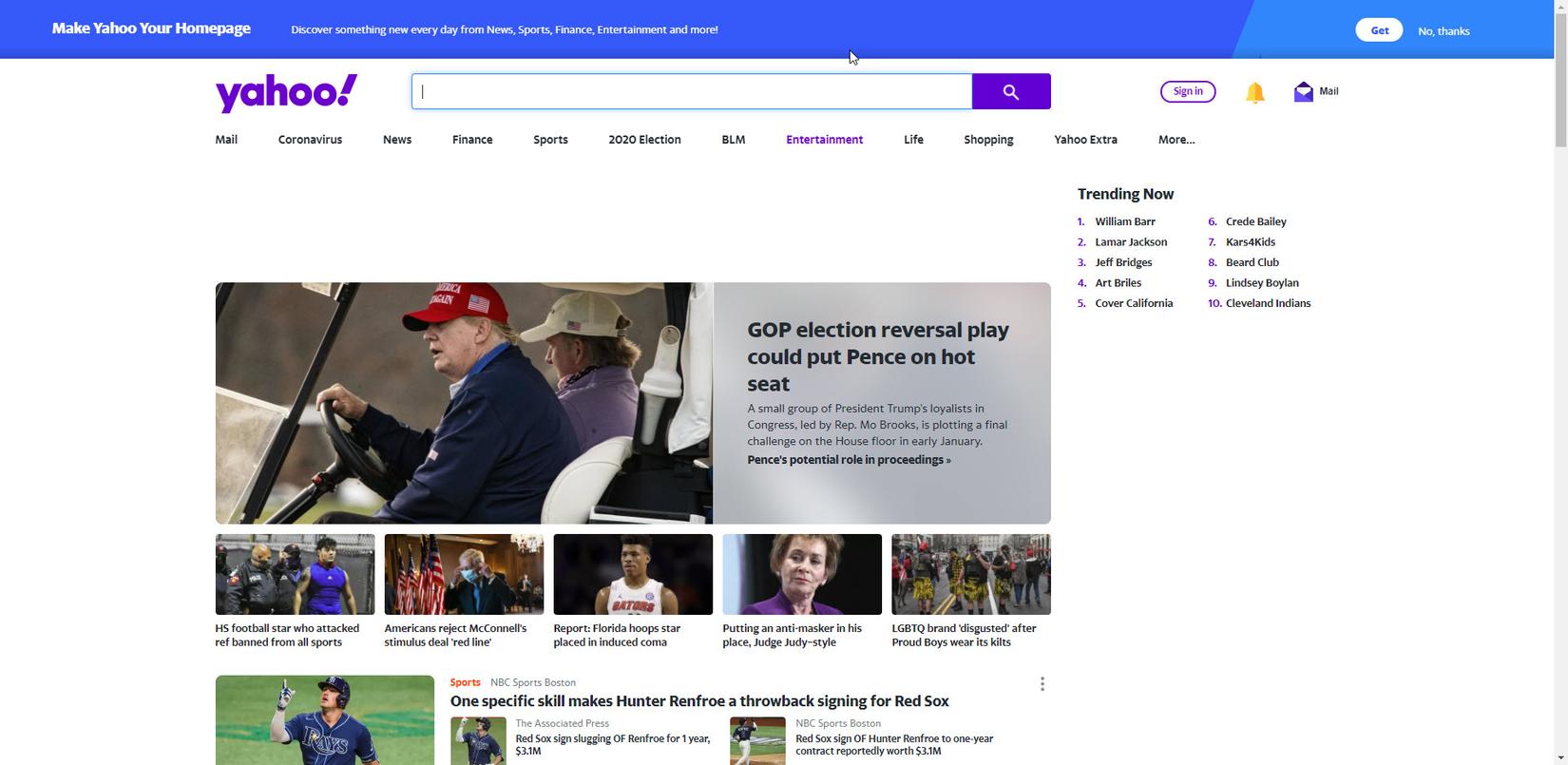1568x765 pixels.
Task: Open trending topic Beard Club
Action: click(1252, 262)
